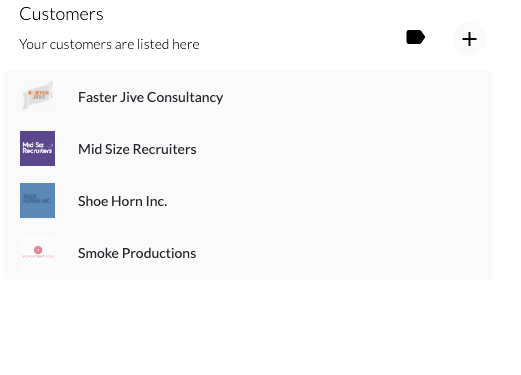Select the purple Mid Size Recruiters logo

click(37, 148)
